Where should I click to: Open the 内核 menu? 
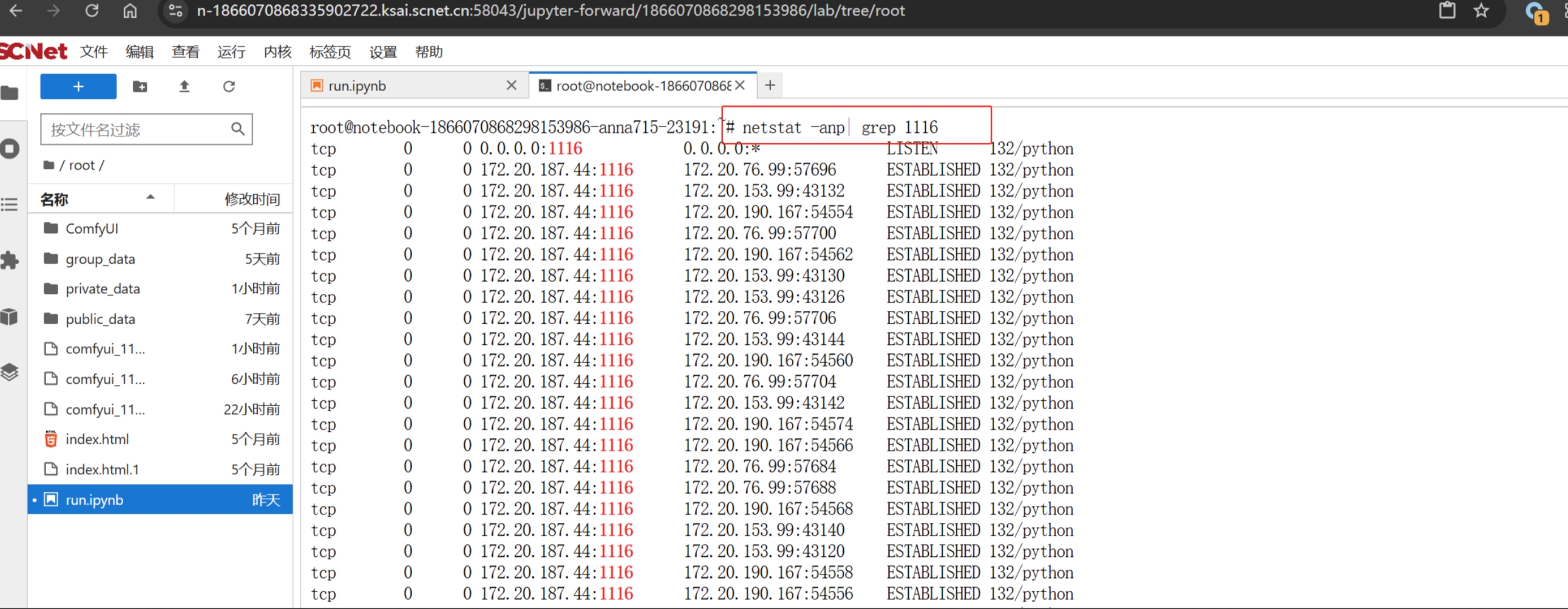(277, 52)
